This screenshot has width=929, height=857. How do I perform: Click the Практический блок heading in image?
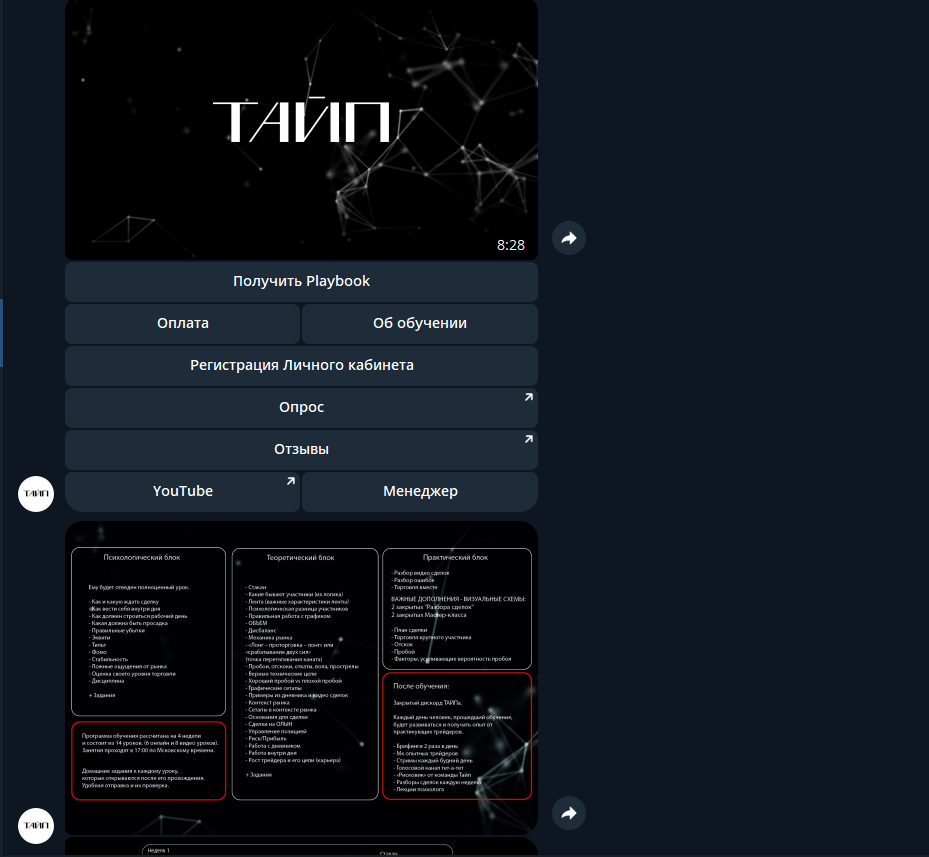[x=455, y=558]
